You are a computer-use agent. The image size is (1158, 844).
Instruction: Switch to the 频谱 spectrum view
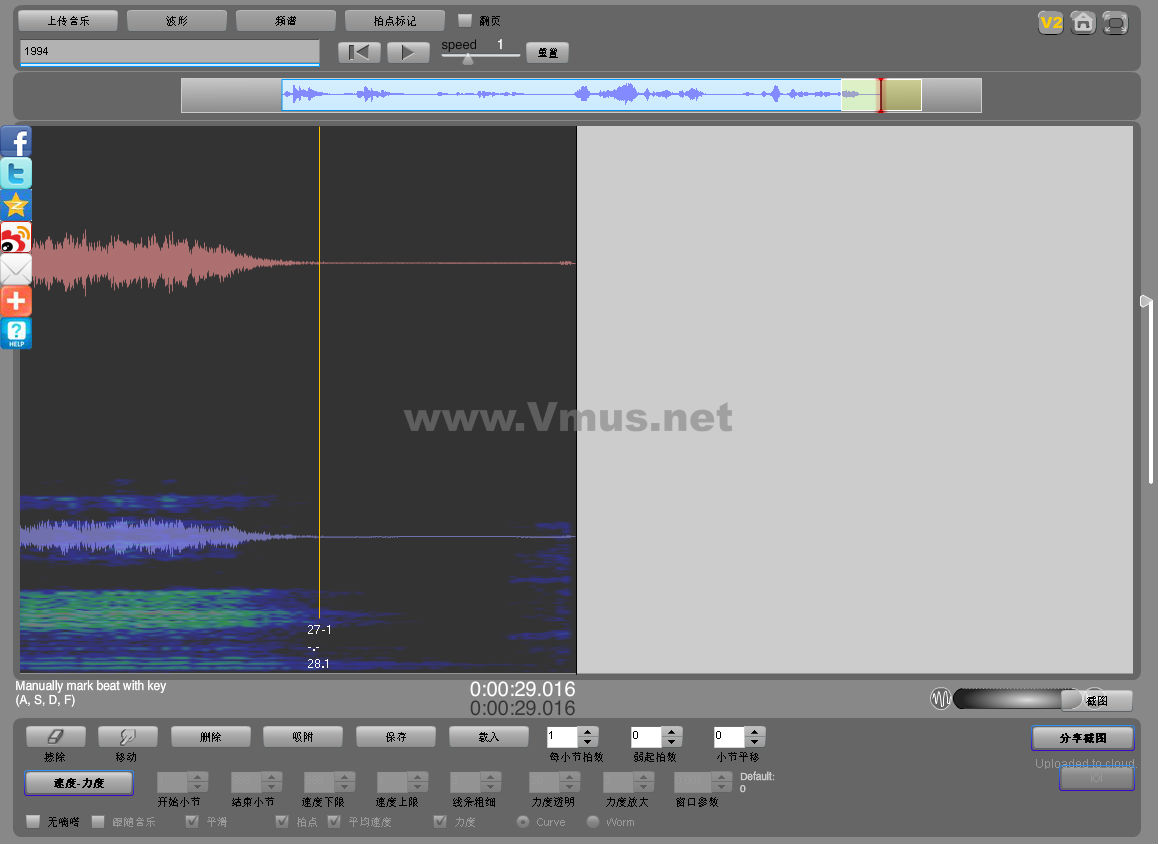pyautogui.click(x=285, y=21)
